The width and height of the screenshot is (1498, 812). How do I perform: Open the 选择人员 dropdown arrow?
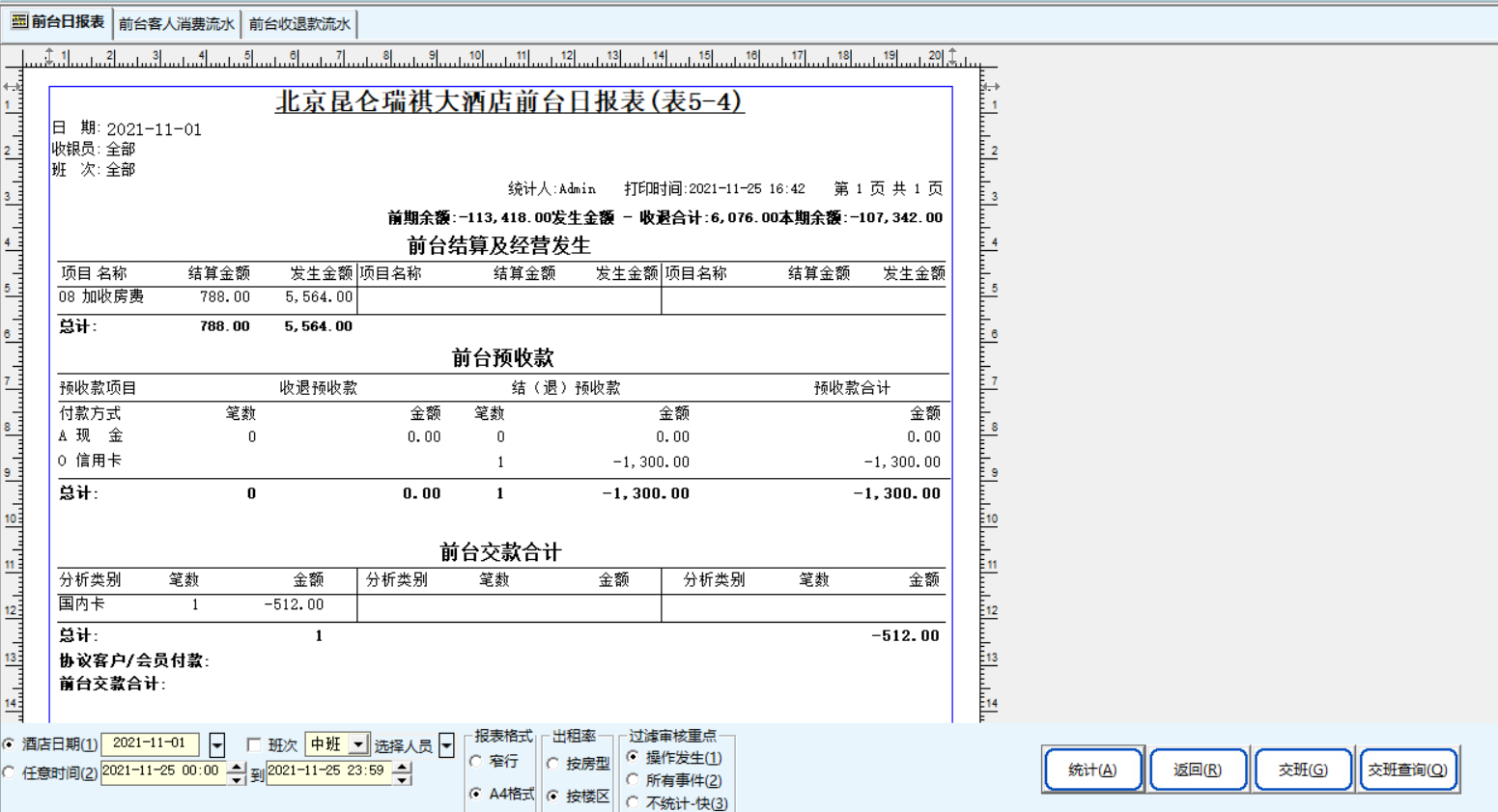tap(446, 745)
